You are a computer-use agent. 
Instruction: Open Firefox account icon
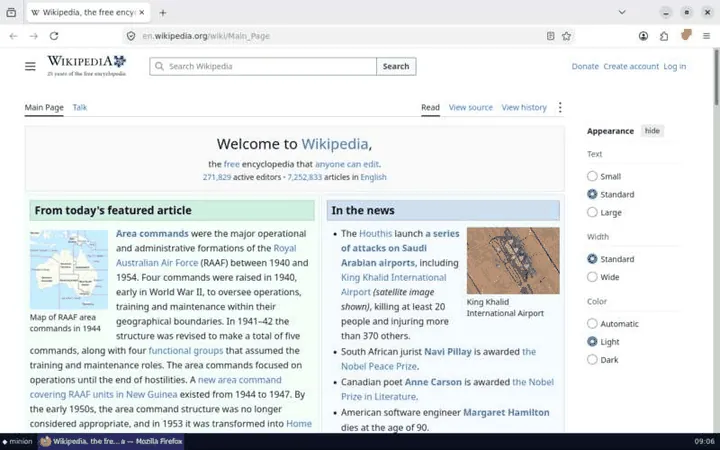[643, 36]
